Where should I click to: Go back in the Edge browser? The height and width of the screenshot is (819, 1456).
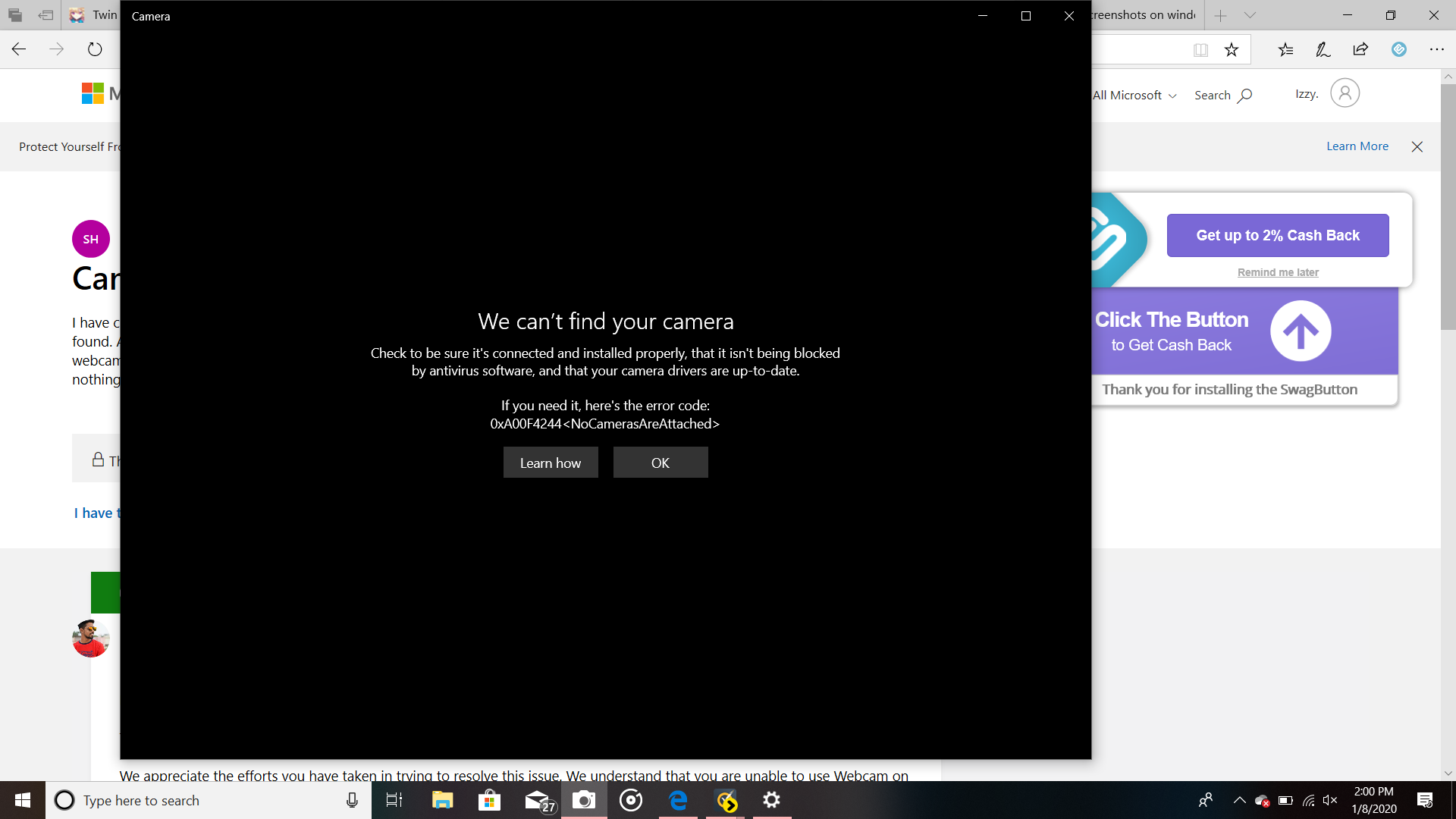(19, 49)
